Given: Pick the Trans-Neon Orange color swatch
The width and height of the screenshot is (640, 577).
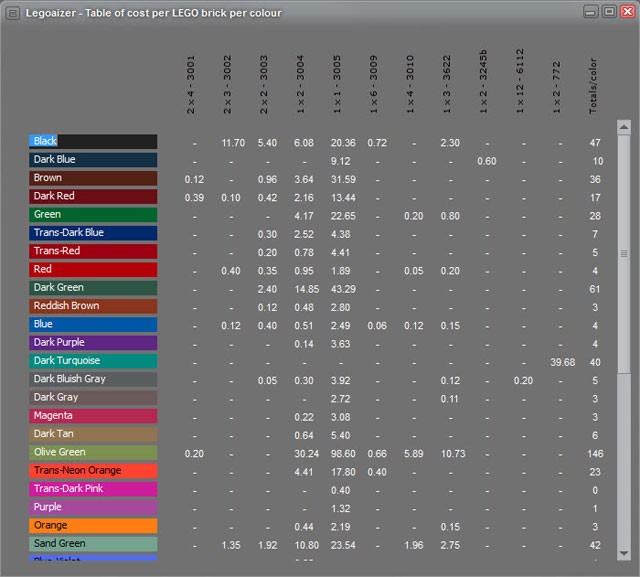Looking at the screenshot, I should [92, 471].
